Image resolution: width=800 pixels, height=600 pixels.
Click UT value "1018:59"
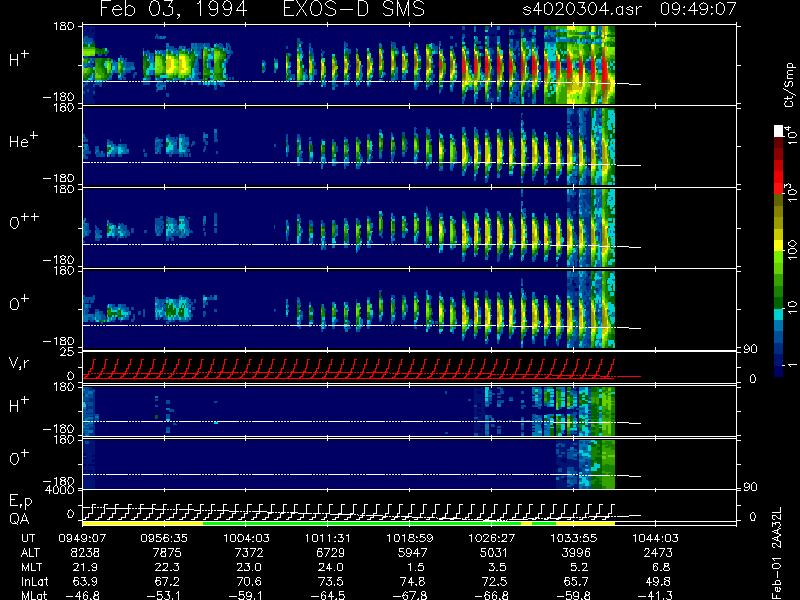[410, 538]
